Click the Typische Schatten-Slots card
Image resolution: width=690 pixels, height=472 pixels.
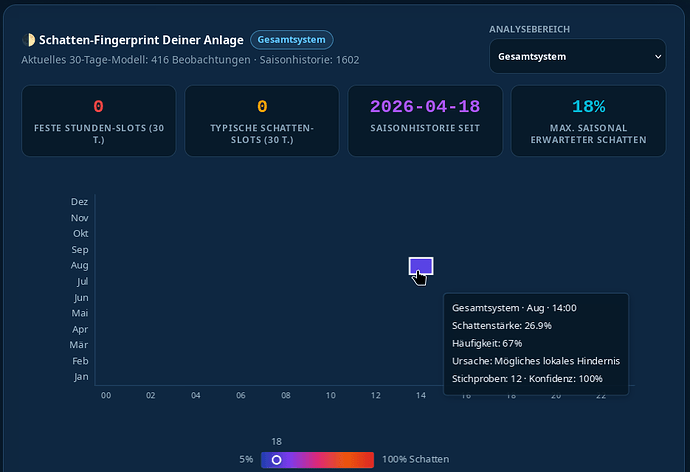click(x=262, y=121)
